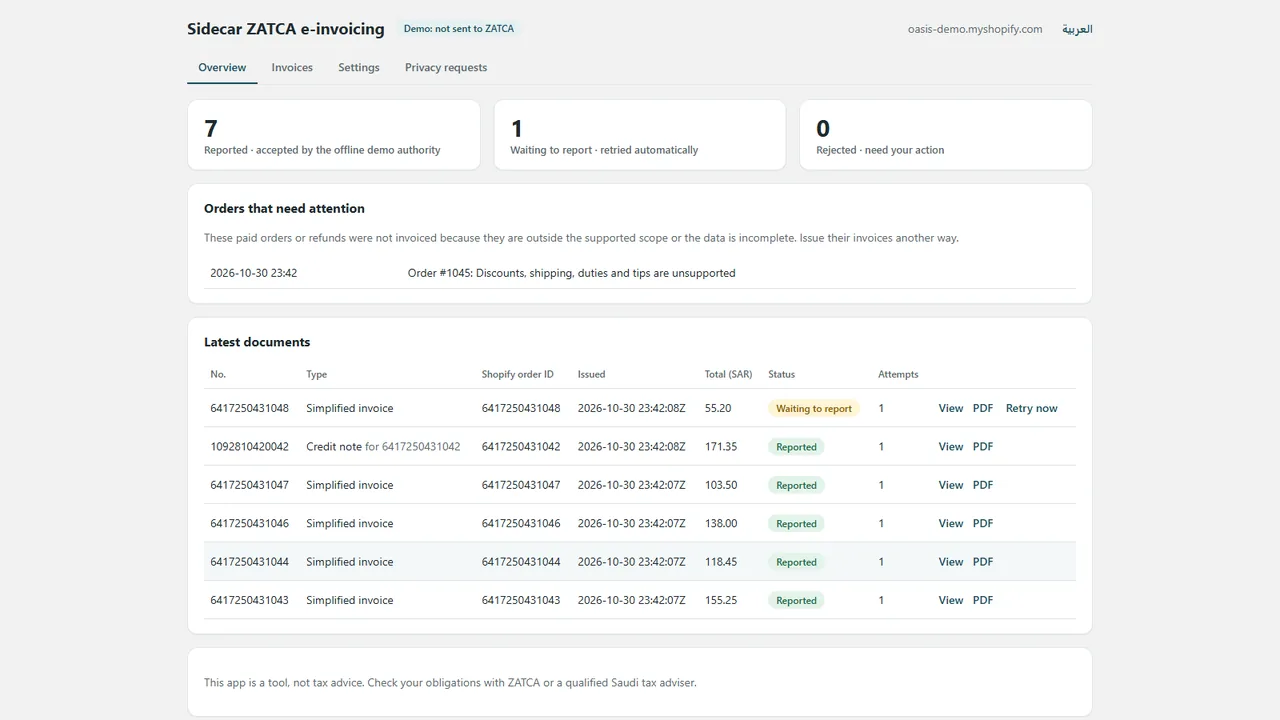Image resolution: width=1280 pixels, height=720 pixels.
Task: Go to Privacy requests tab
Action: [x=446, y=68]
